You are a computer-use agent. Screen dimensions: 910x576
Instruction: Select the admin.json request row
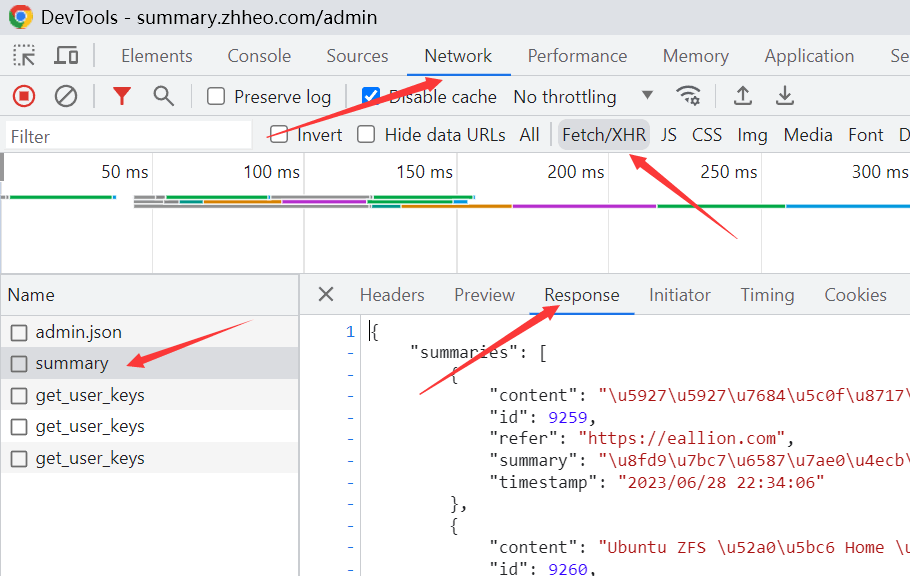click(78, 332)
